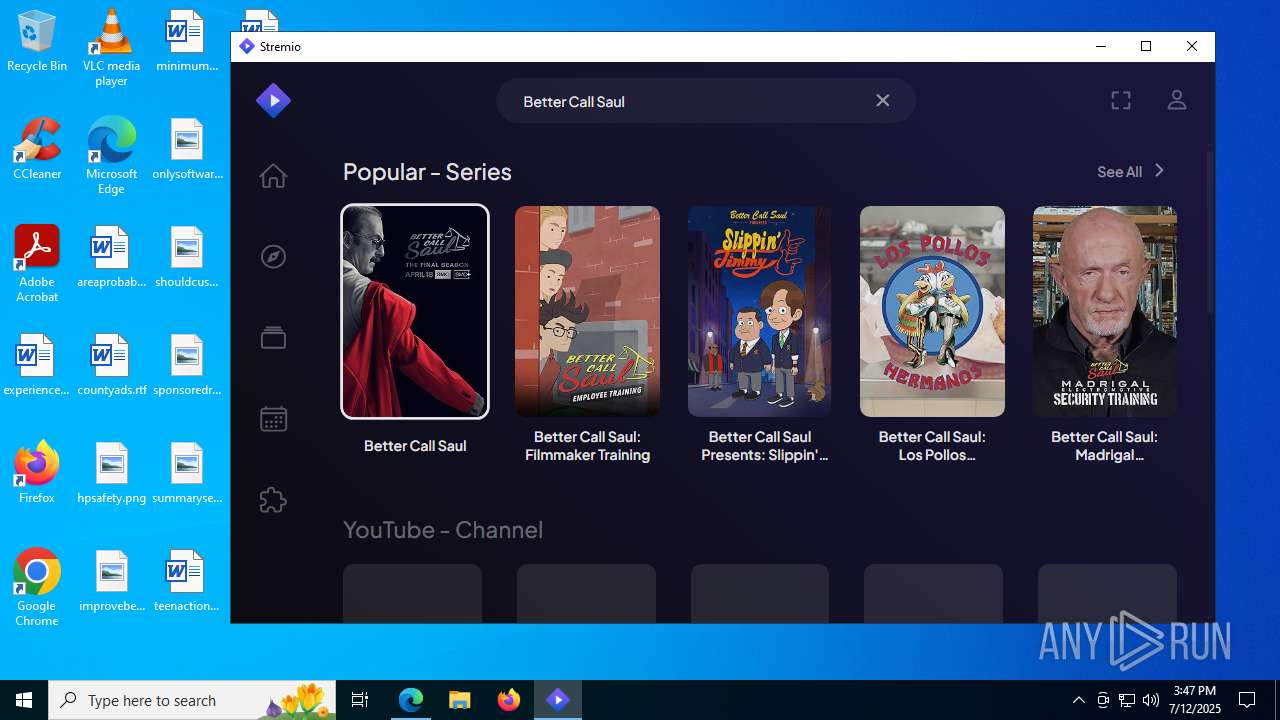The height and width of the screenshot is (720, 1280).
Task: Click the Stremio taskbar button
Action: (x=558, y=700)
